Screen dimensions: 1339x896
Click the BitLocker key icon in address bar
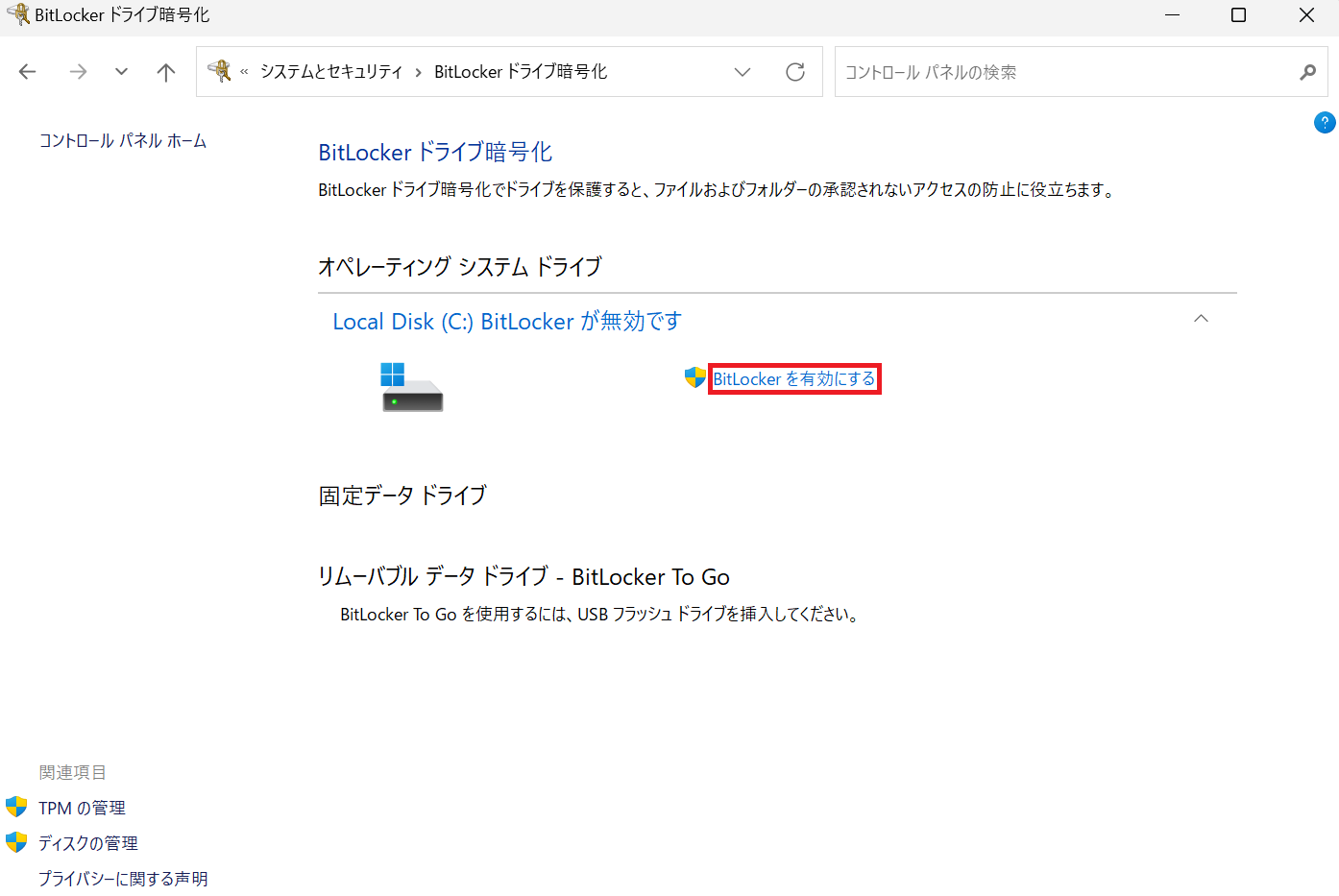coord(220,71)
